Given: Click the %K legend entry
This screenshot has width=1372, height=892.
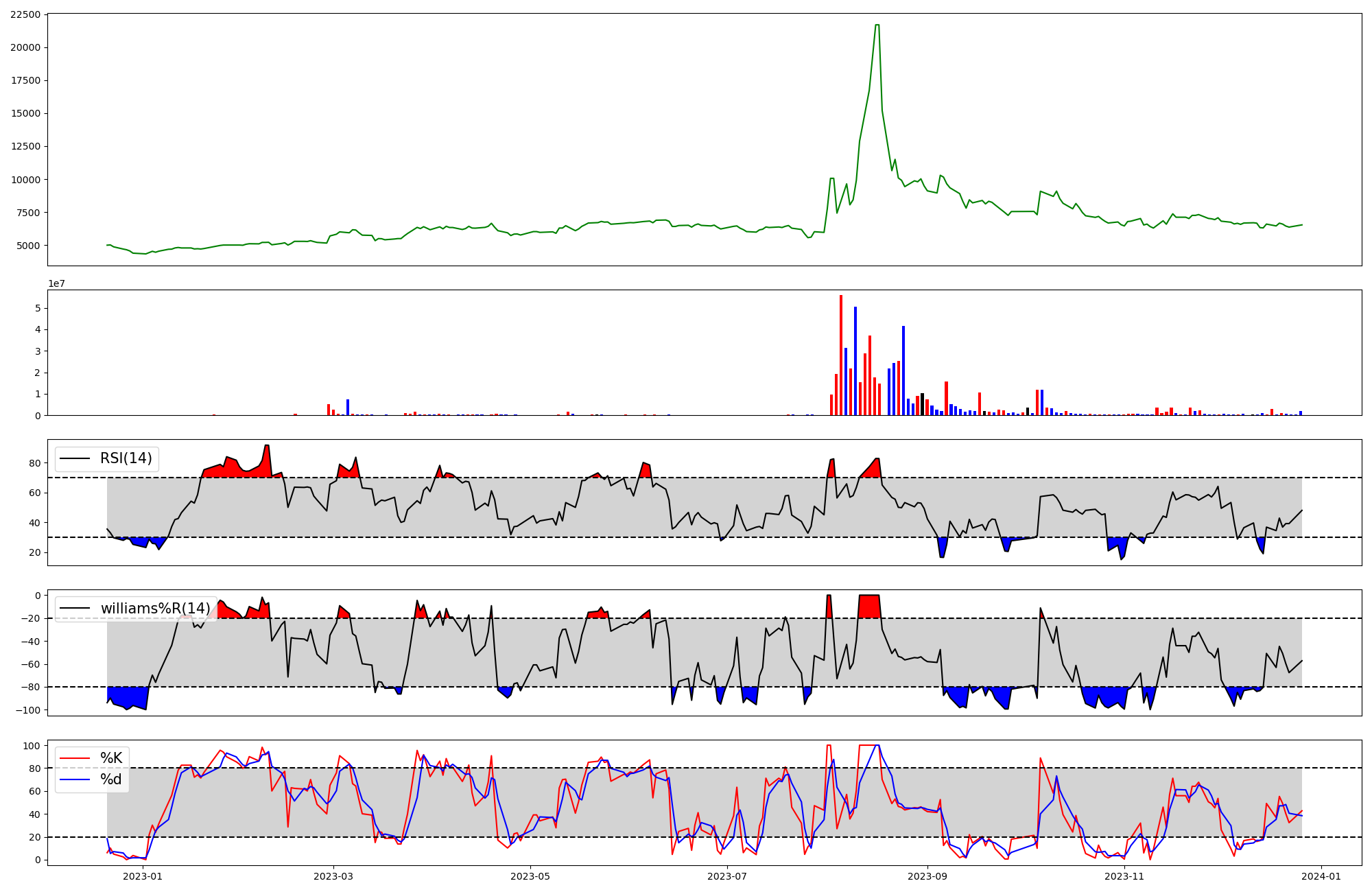Looking at the screenshot, I should [111, 758].
